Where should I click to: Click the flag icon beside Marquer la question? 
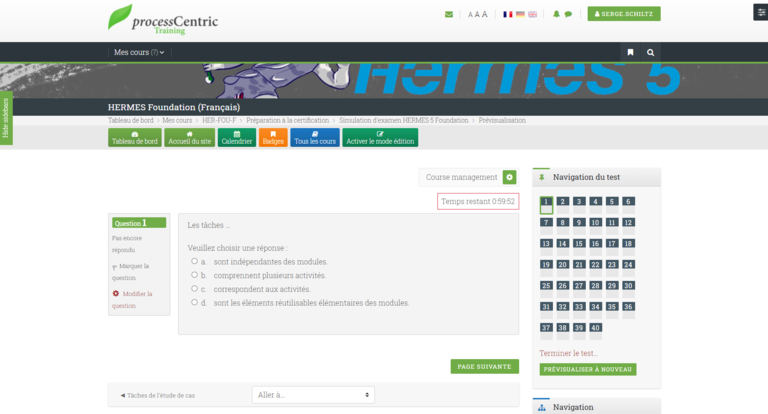(115, 267)
